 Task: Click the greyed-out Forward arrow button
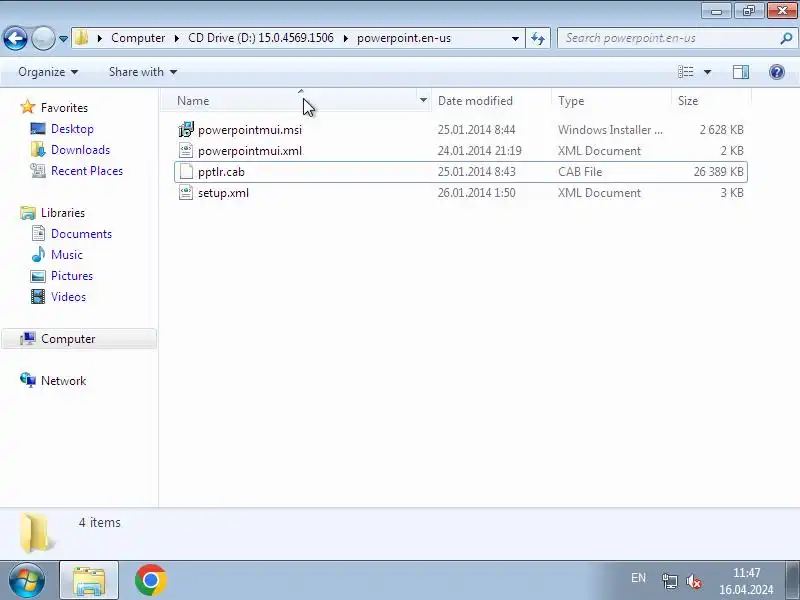click(43, 38)
